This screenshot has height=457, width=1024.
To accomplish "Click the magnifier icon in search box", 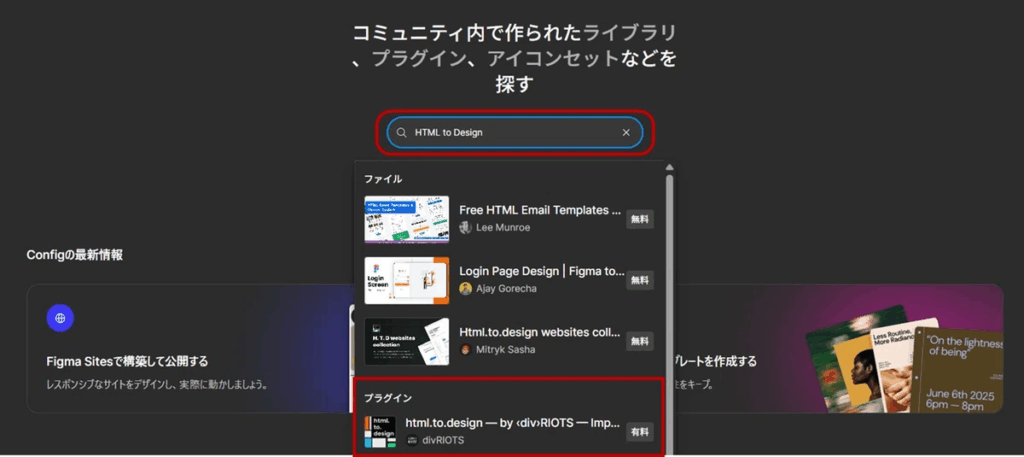I will pos(402,133).
